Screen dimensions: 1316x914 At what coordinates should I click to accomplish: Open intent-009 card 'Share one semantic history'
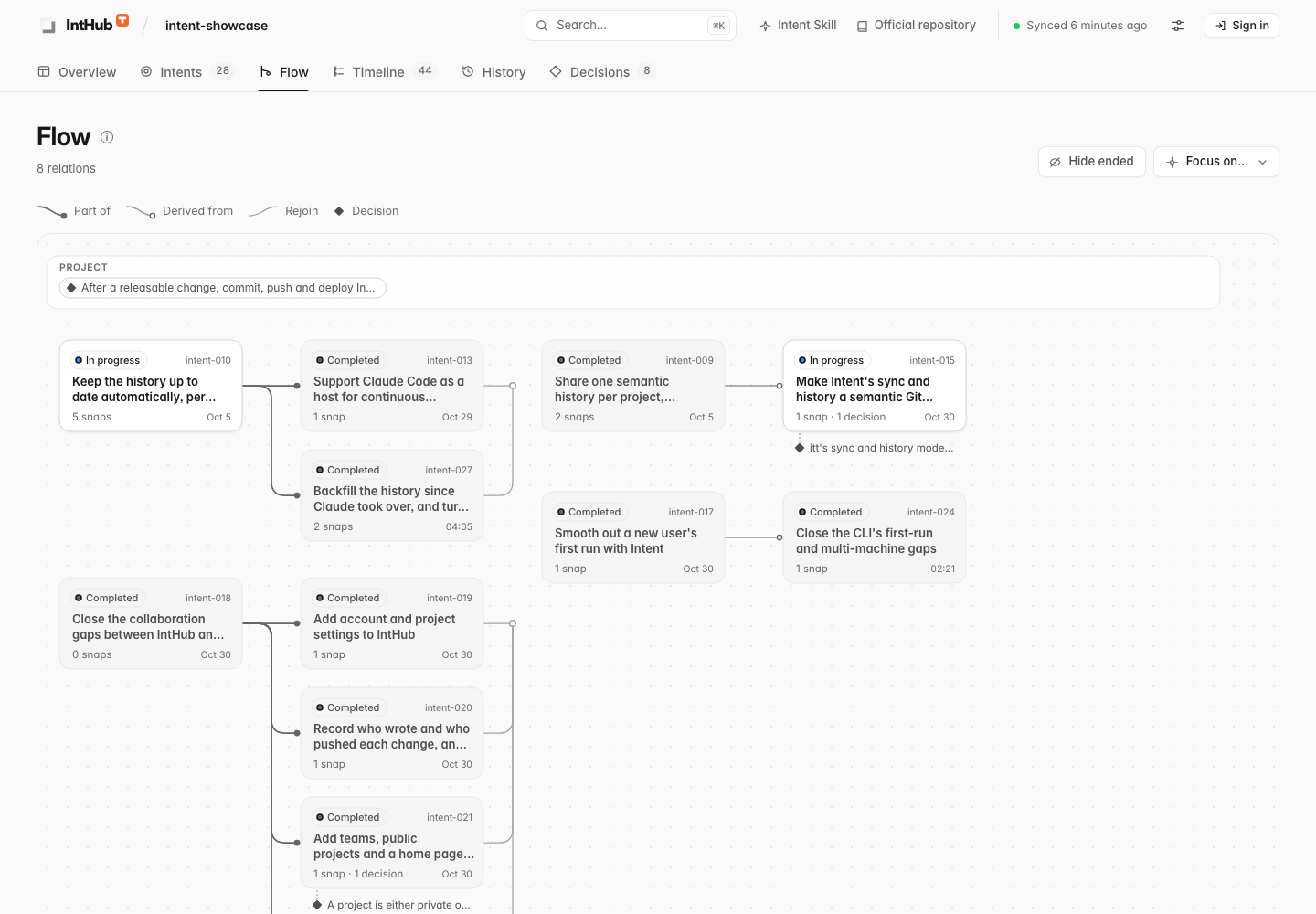click(x=633, y=386)
